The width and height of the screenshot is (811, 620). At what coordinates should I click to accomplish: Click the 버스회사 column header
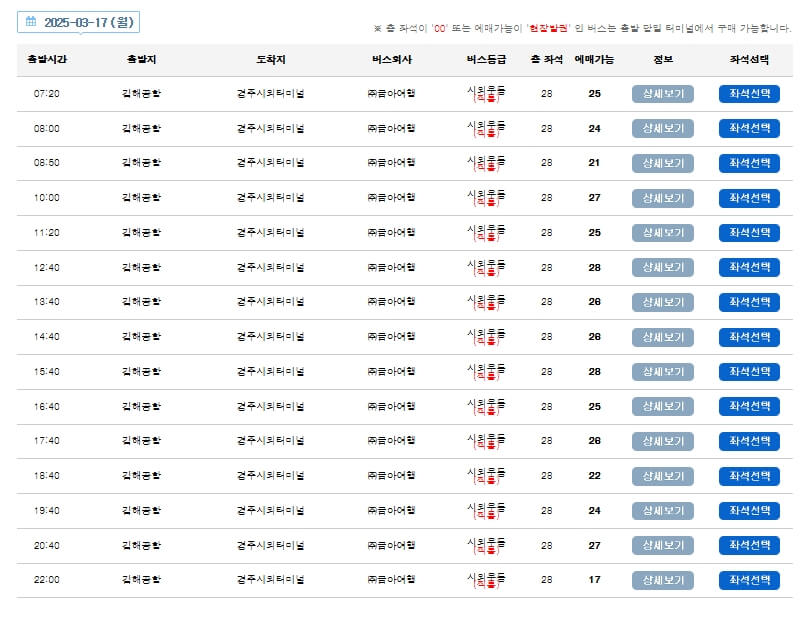pyautogui.click(x=392, y=59)
